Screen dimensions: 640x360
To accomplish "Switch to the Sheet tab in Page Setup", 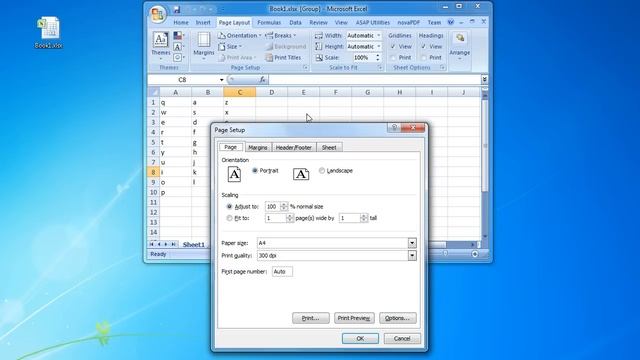I will click(x=329, y=147).
